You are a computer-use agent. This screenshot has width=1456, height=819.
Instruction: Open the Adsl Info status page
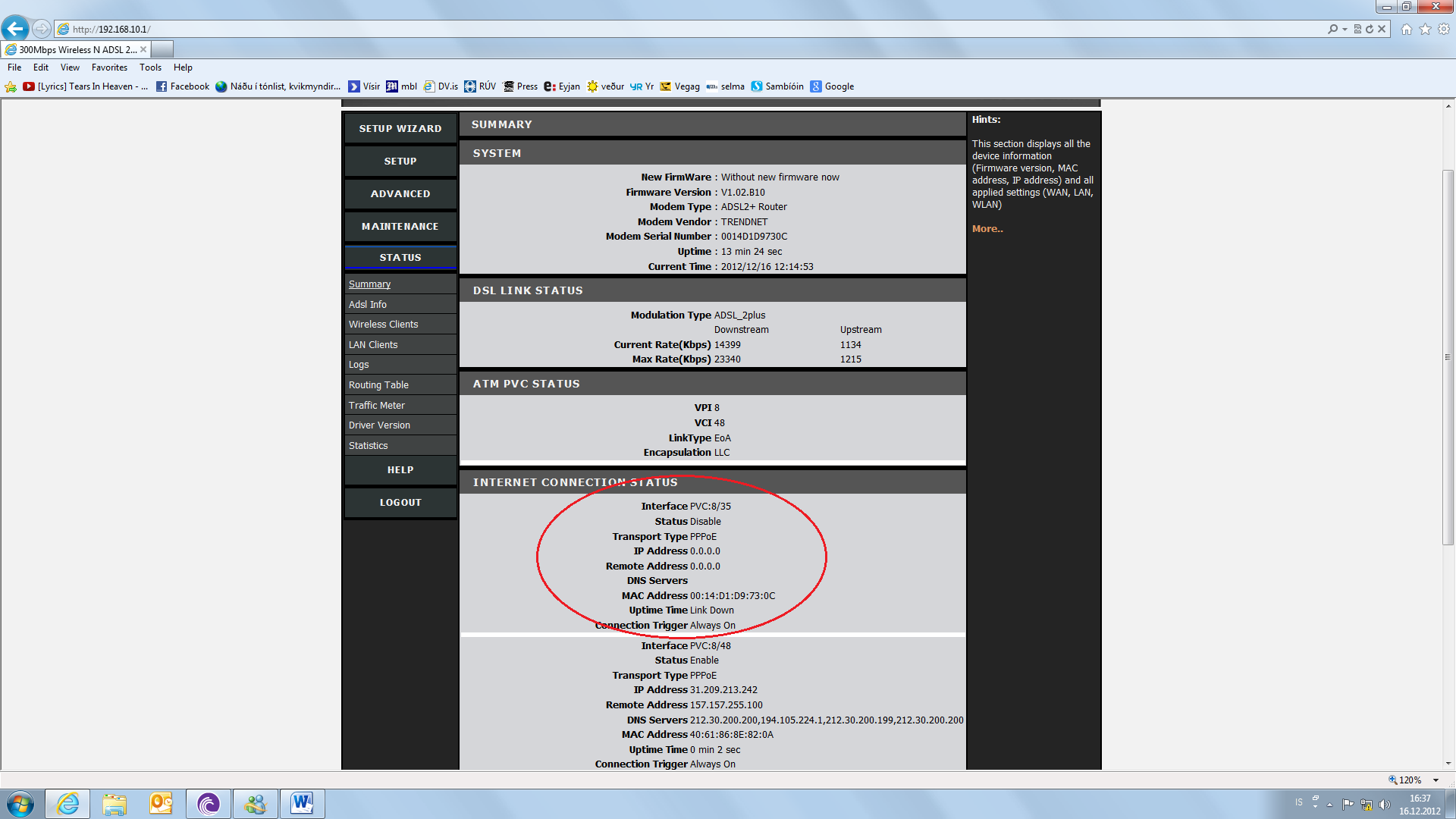(x=368, y=304)
